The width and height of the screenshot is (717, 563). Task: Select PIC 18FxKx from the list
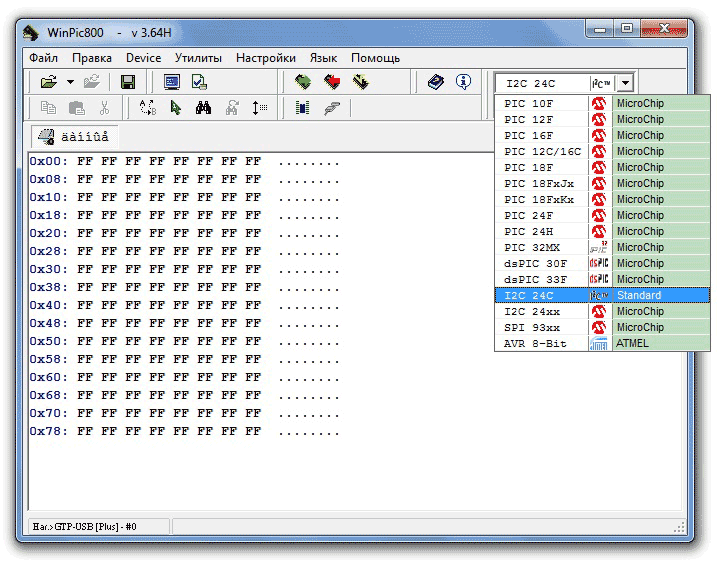tap(602, 199)
